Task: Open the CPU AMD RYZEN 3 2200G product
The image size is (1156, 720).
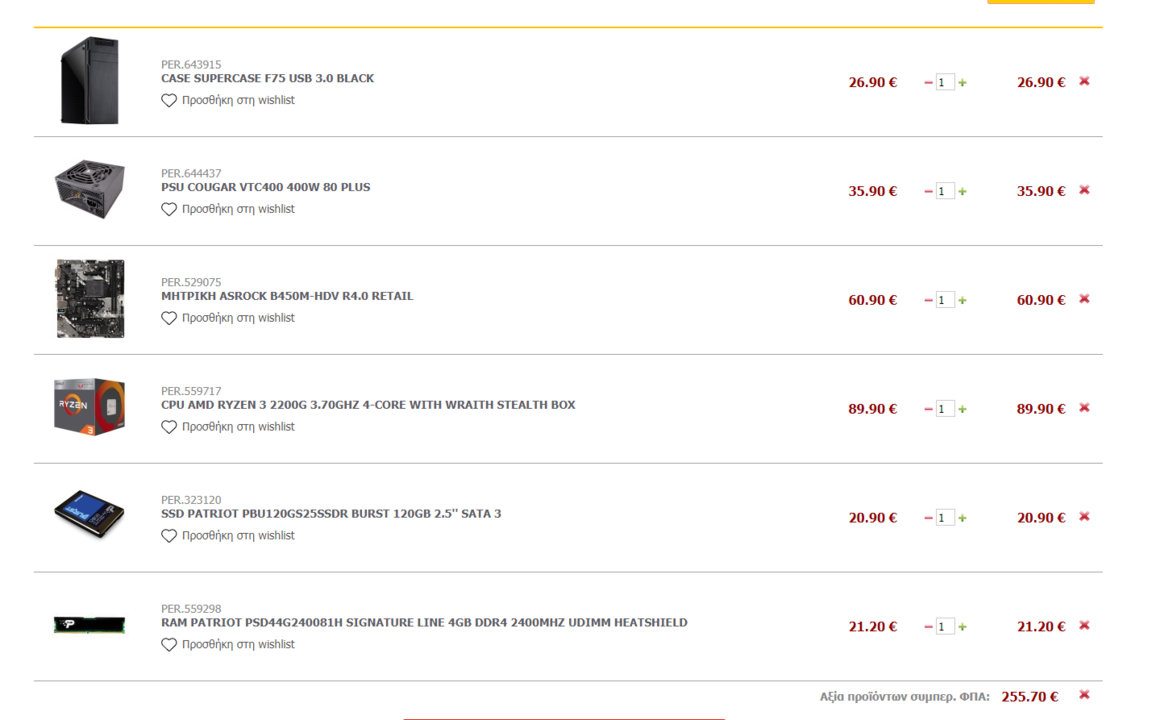Action: coord(368,405)
